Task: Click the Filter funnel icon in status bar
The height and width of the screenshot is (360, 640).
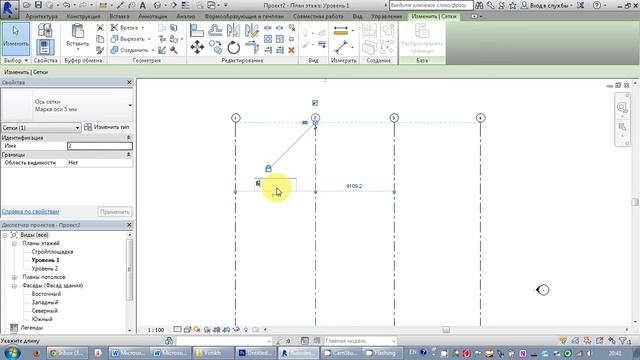Action: tap(623, 340)
